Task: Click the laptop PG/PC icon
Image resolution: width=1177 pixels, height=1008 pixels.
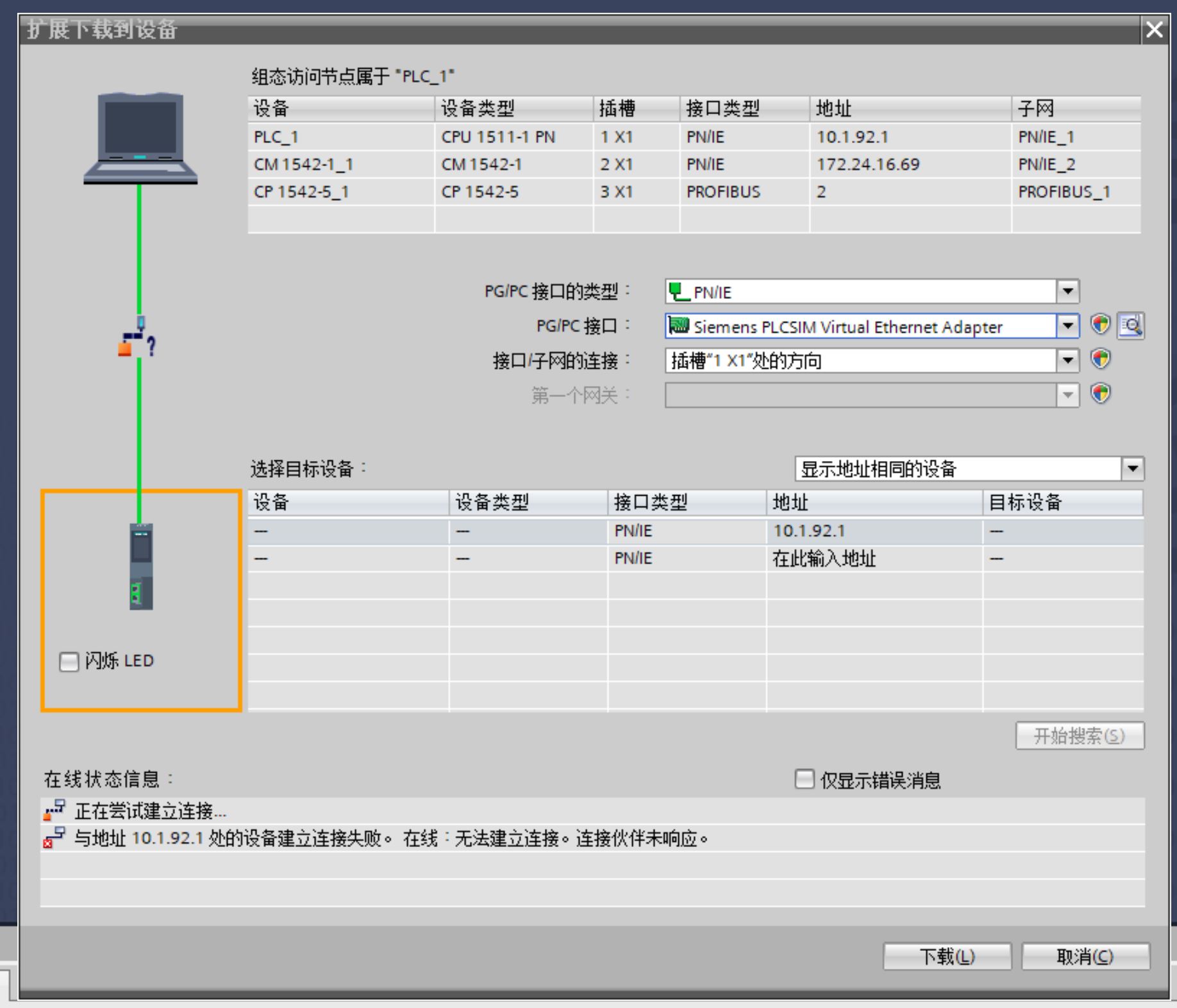Action: click(x=140, y=139)
